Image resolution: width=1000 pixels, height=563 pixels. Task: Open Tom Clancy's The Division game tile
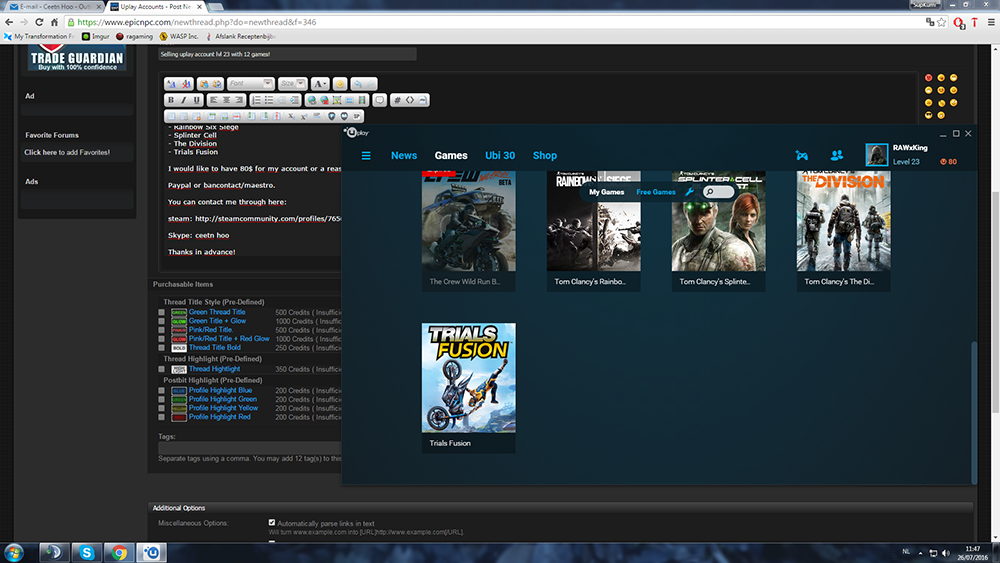(x=843, y=231)
